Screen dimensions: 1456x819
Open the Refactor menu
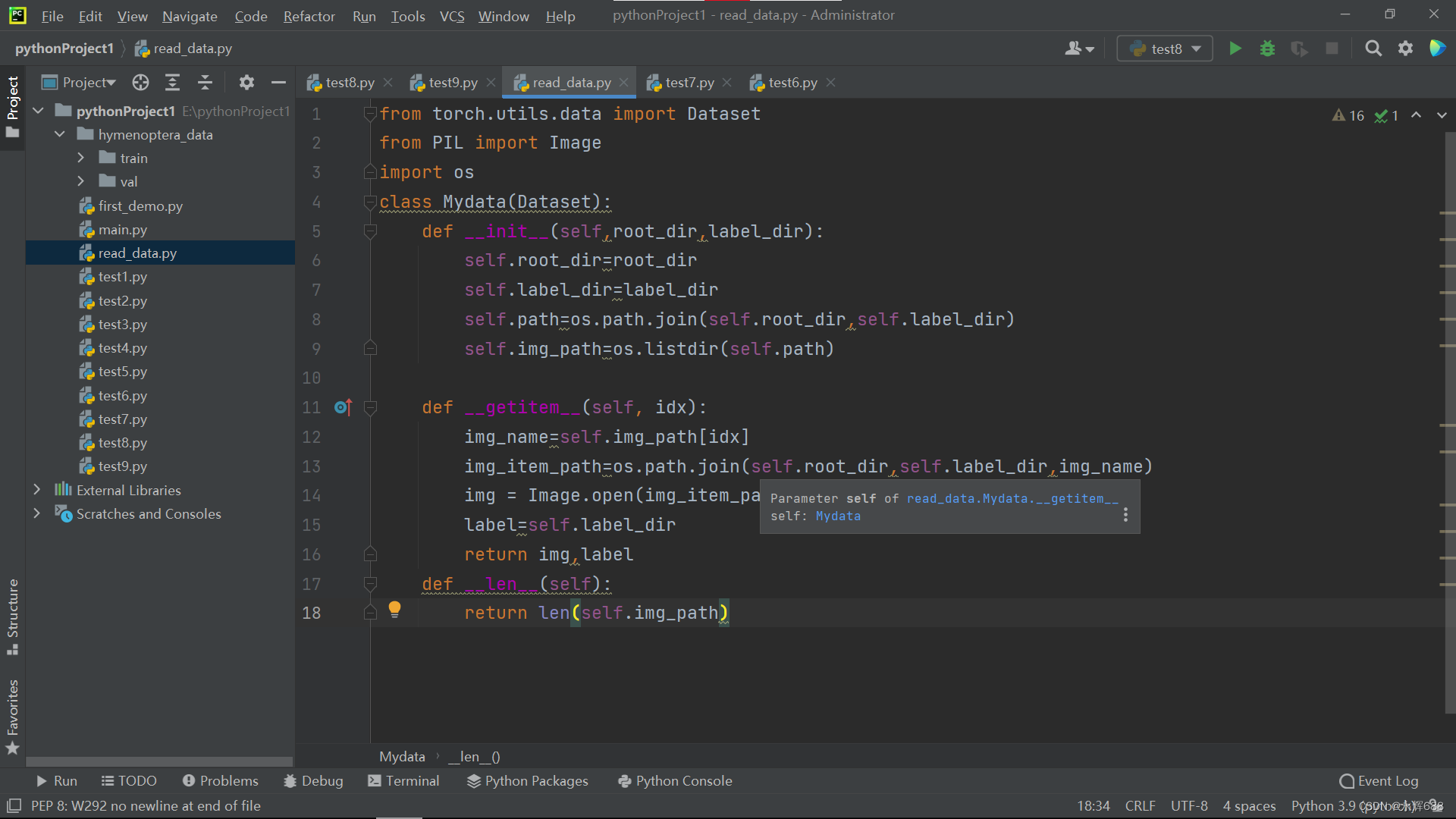pyautogui.click(x=309, y=16)
